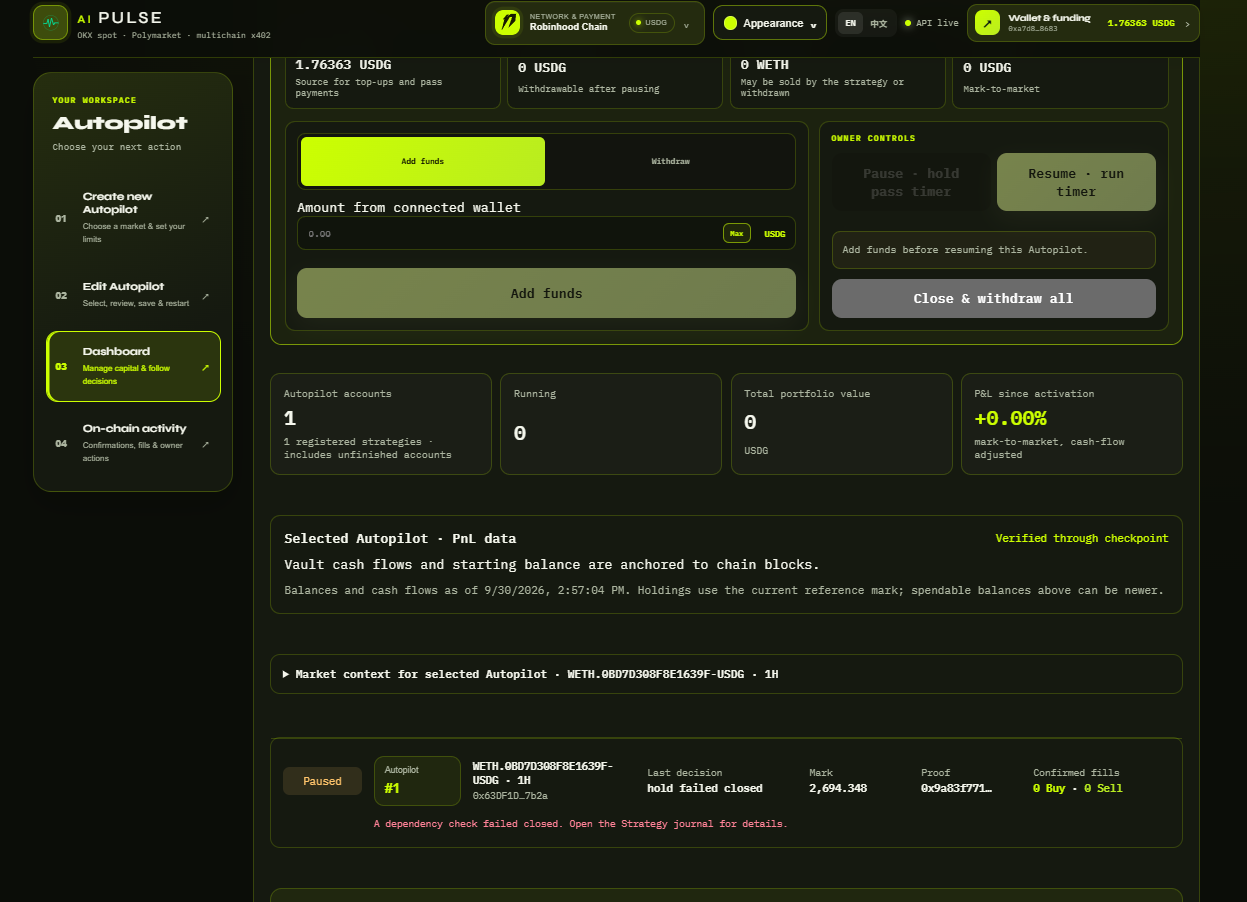Image resolution: width=1247 pixels, height=902 pixels.
Task: Click the large Add funds submit button
Action: tap(546, 293)
